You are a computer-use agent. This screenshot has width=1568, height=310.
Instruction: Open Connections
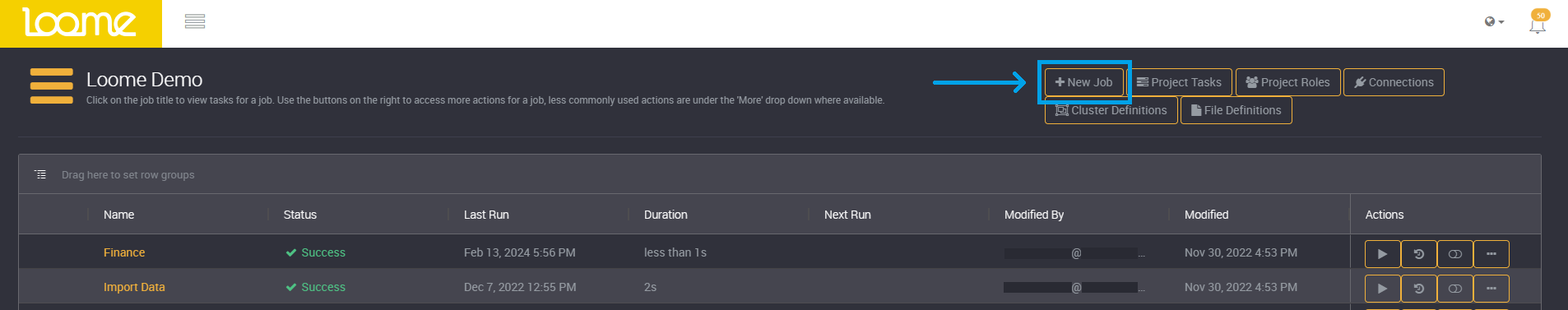[x=1394, y=82]
